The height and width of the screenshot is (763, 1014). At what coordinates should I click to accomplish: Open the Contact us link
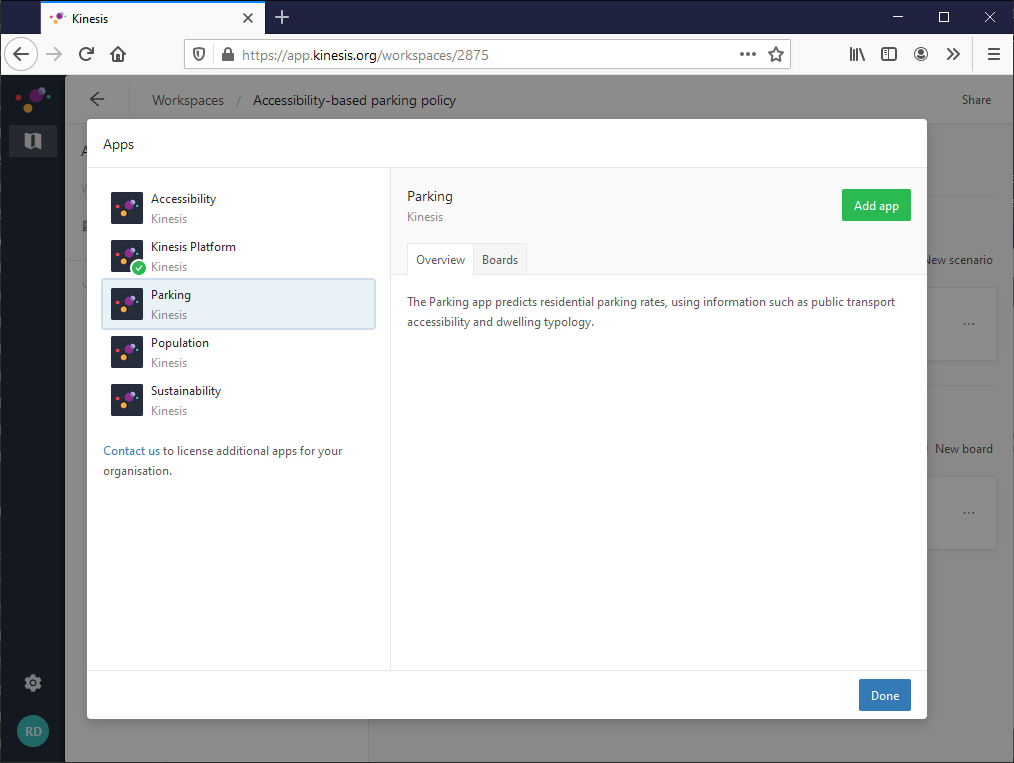(131, 451)
